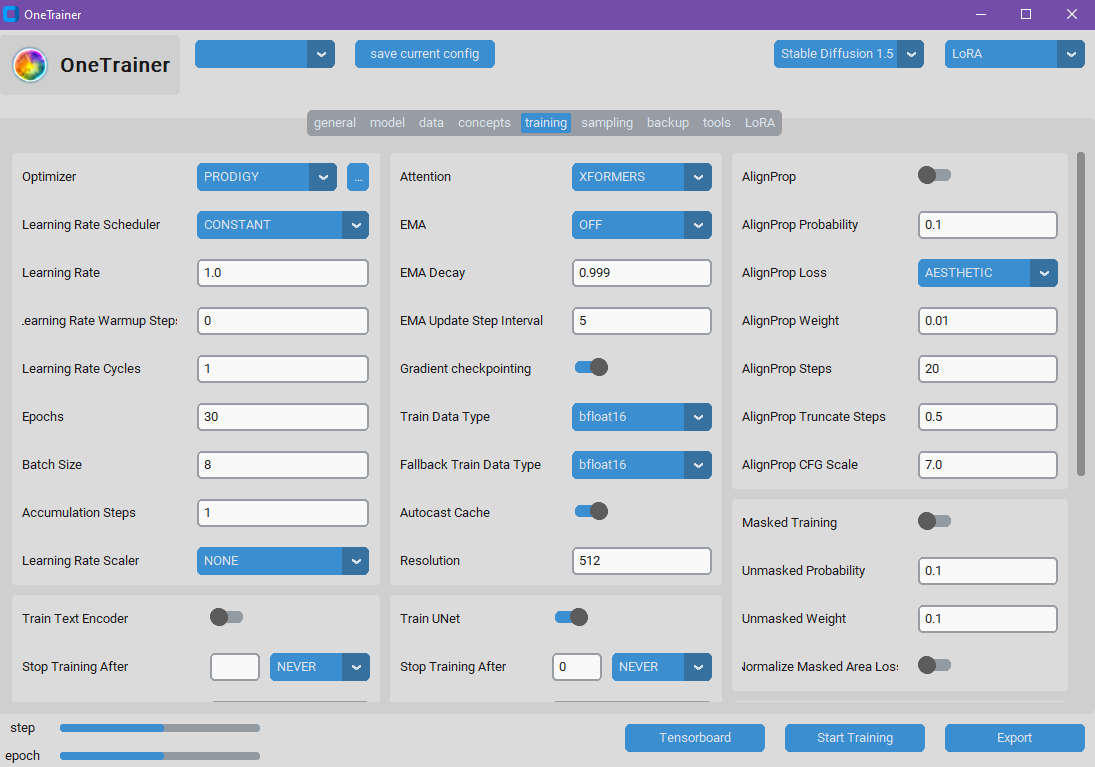Open the Optimizer PRODIGY dropdown
This screenshot has width=1095, height=767.
click(x=266, y=177)
